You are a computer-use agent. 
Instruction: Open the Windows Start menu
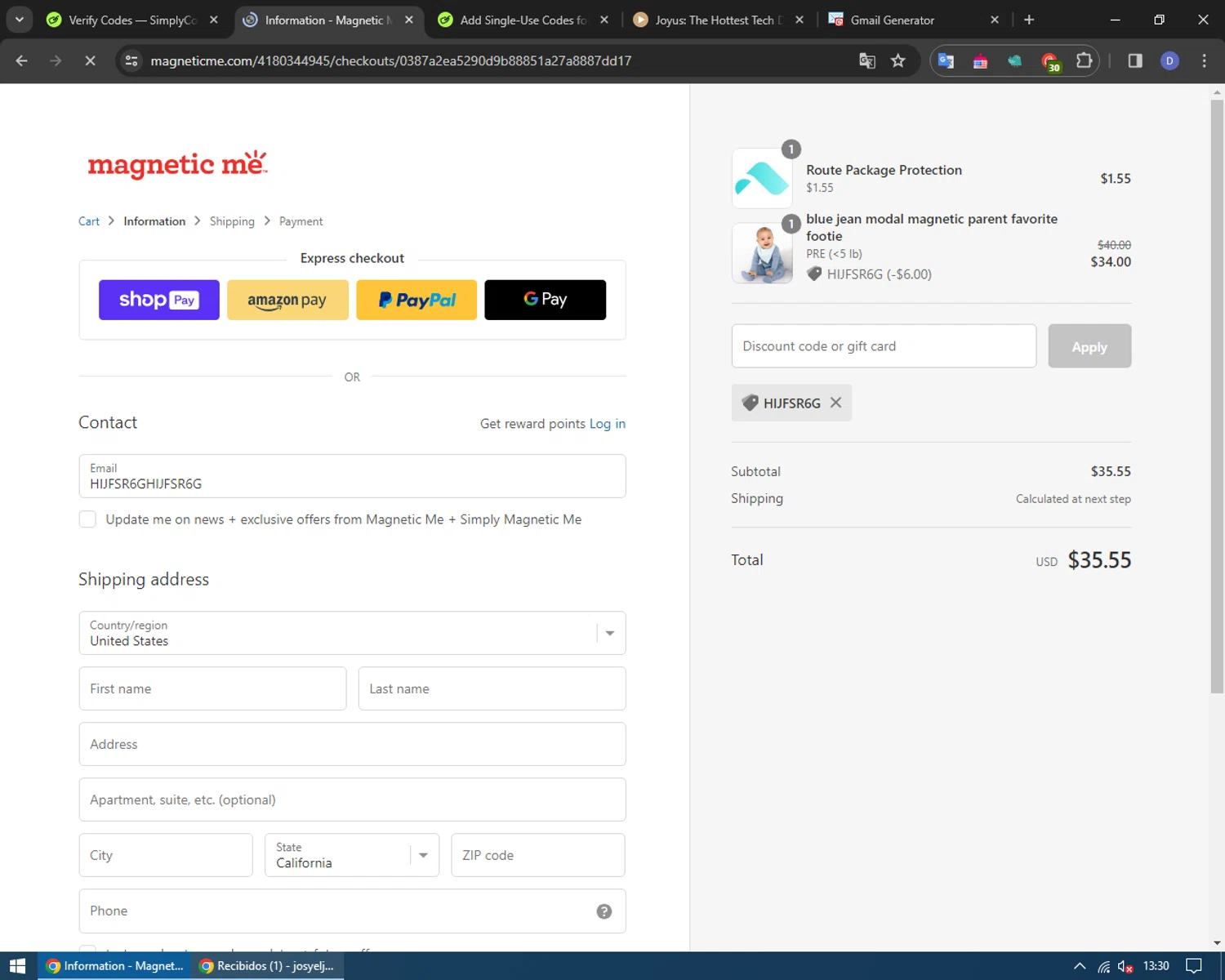tap(18, 966)
